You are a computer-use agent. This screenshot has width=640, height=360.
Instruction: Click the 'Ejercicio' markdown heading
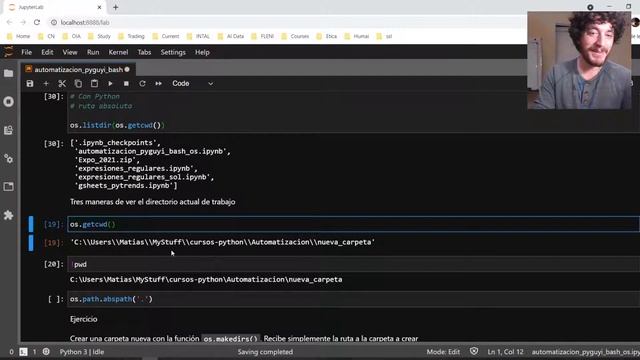[x=83, y=319]
